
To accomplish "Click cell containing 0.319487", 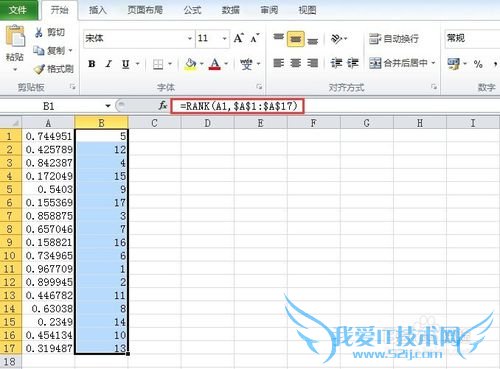I will [48, 348].
